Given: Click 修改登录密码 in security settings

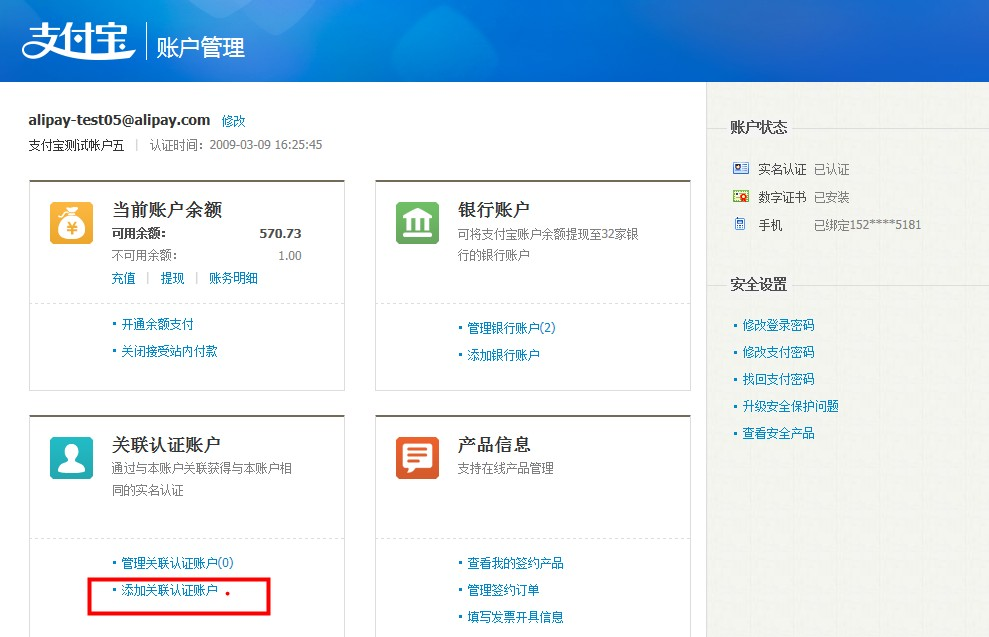Looking at the screenshot, I should pos(778,325).
